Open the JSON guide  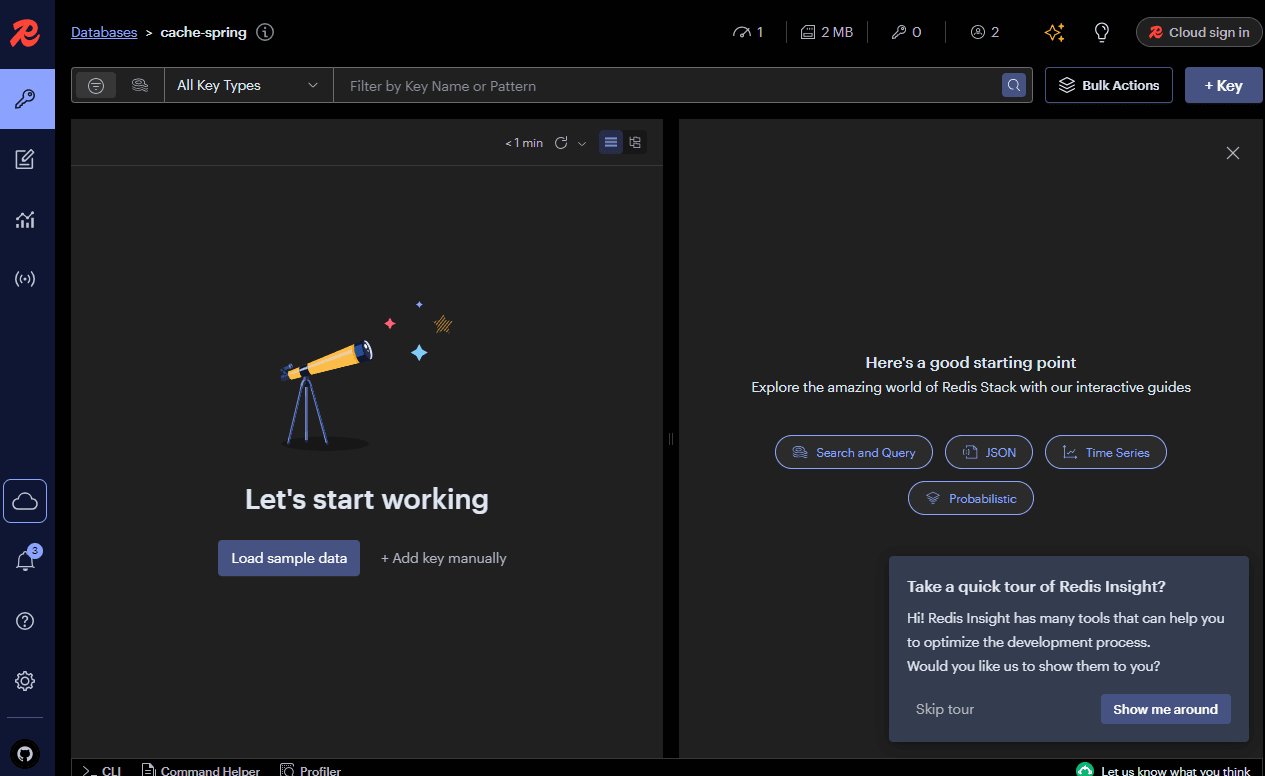click(x=990, y=452)
